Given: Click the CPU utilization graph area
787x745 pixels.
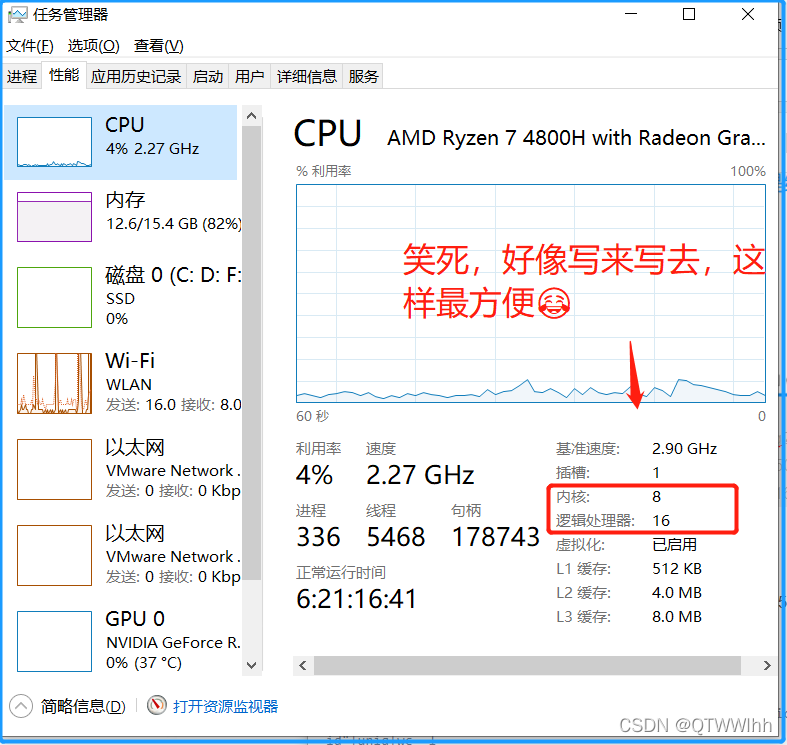Looking at the screenshot, I should tap(531, 294).
